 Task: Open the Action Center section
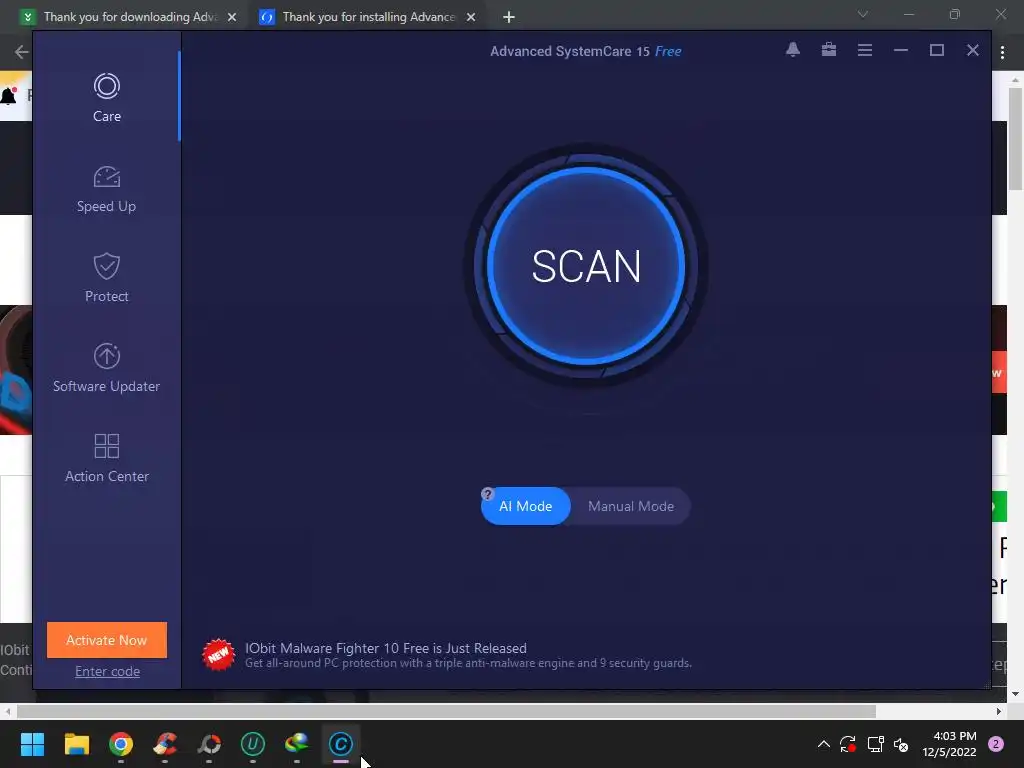(x=106, y=458)
